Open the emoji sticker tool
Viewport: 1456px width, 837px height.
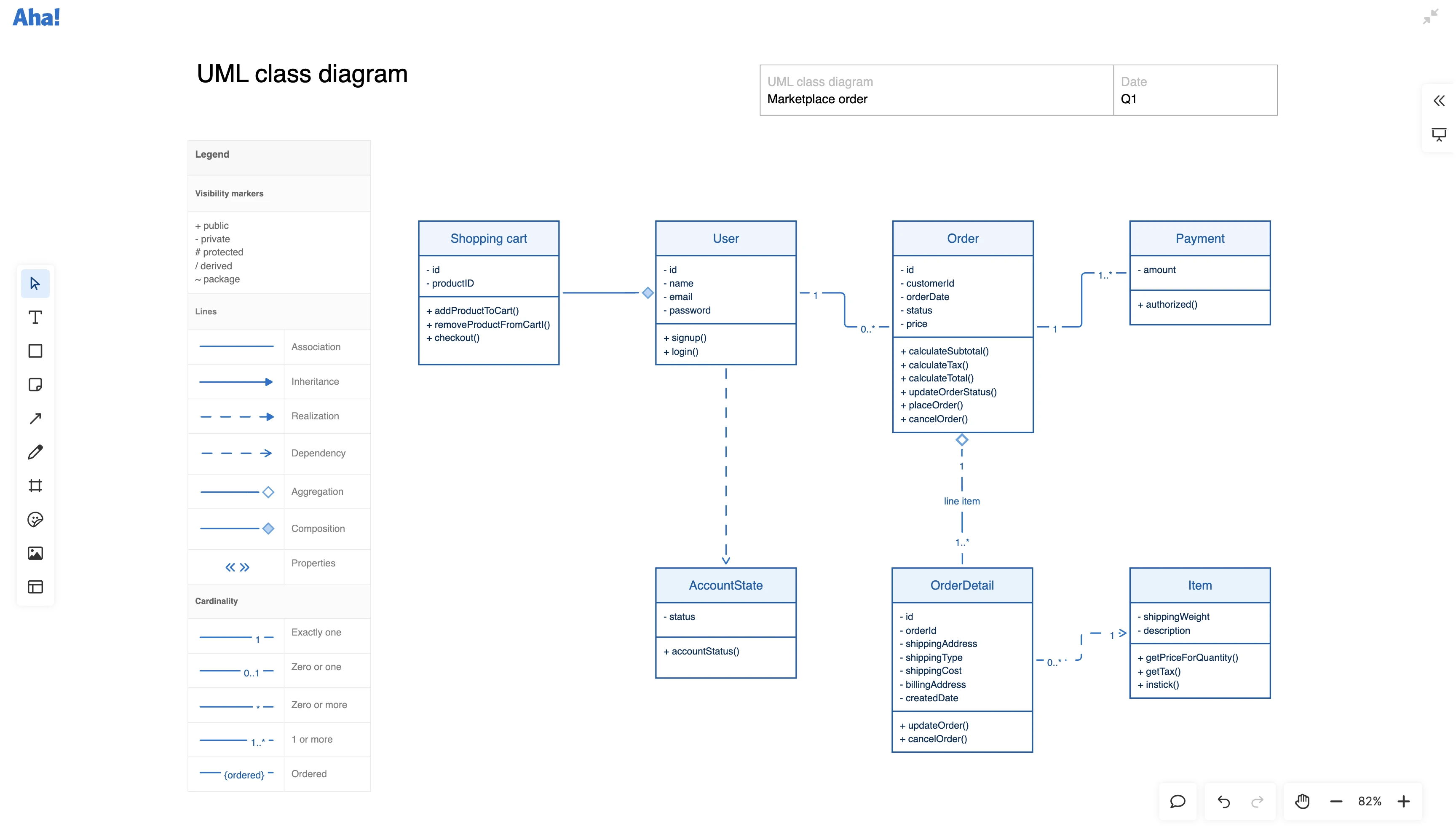(35, 520)
